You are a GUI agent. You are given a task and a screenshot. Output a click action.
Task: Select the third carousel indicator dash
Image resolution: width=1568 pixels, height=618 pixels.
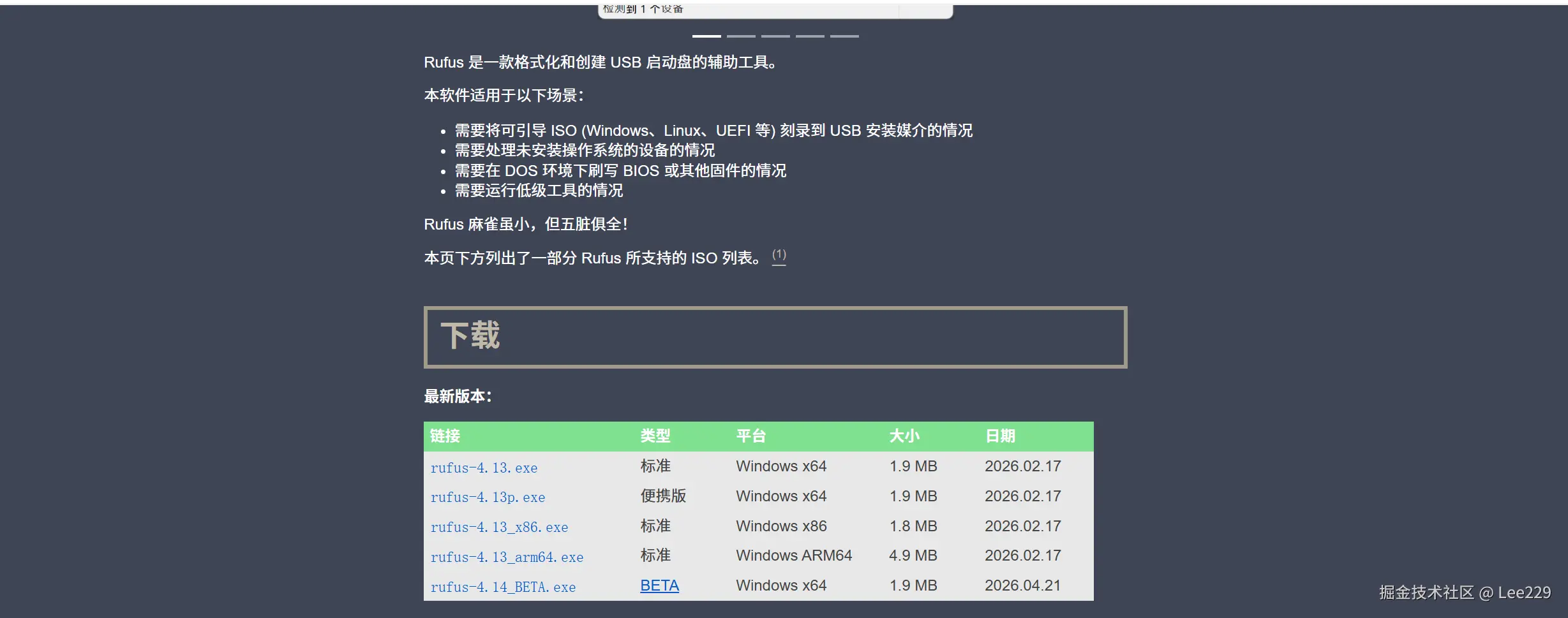775,36
